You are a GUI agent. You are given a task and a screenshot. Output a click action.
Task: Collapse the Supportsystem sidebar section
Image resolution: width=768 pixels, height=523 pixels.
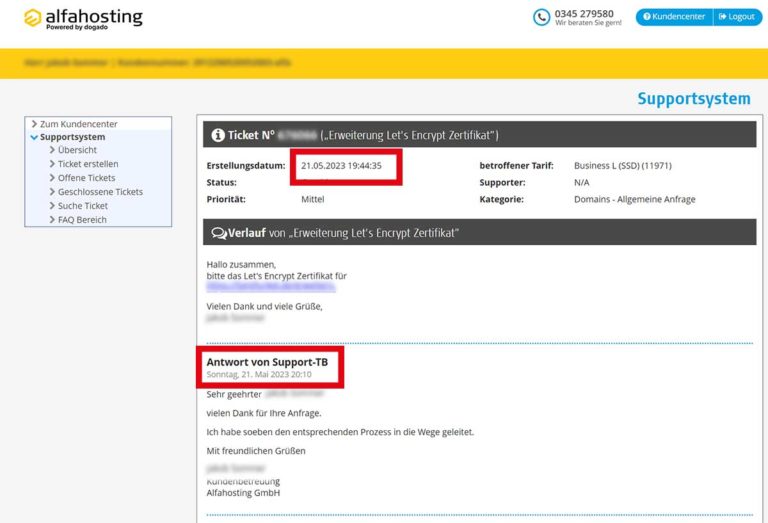71,137
